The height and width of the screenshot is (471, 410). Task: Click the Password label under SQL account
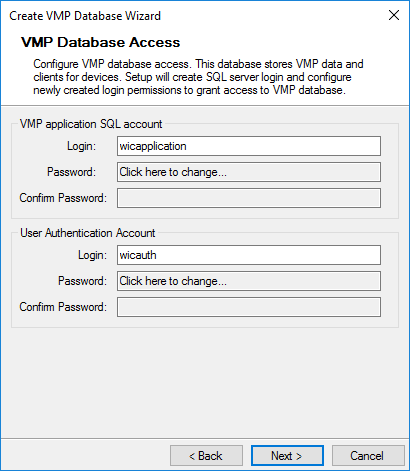tap(71, 172)
